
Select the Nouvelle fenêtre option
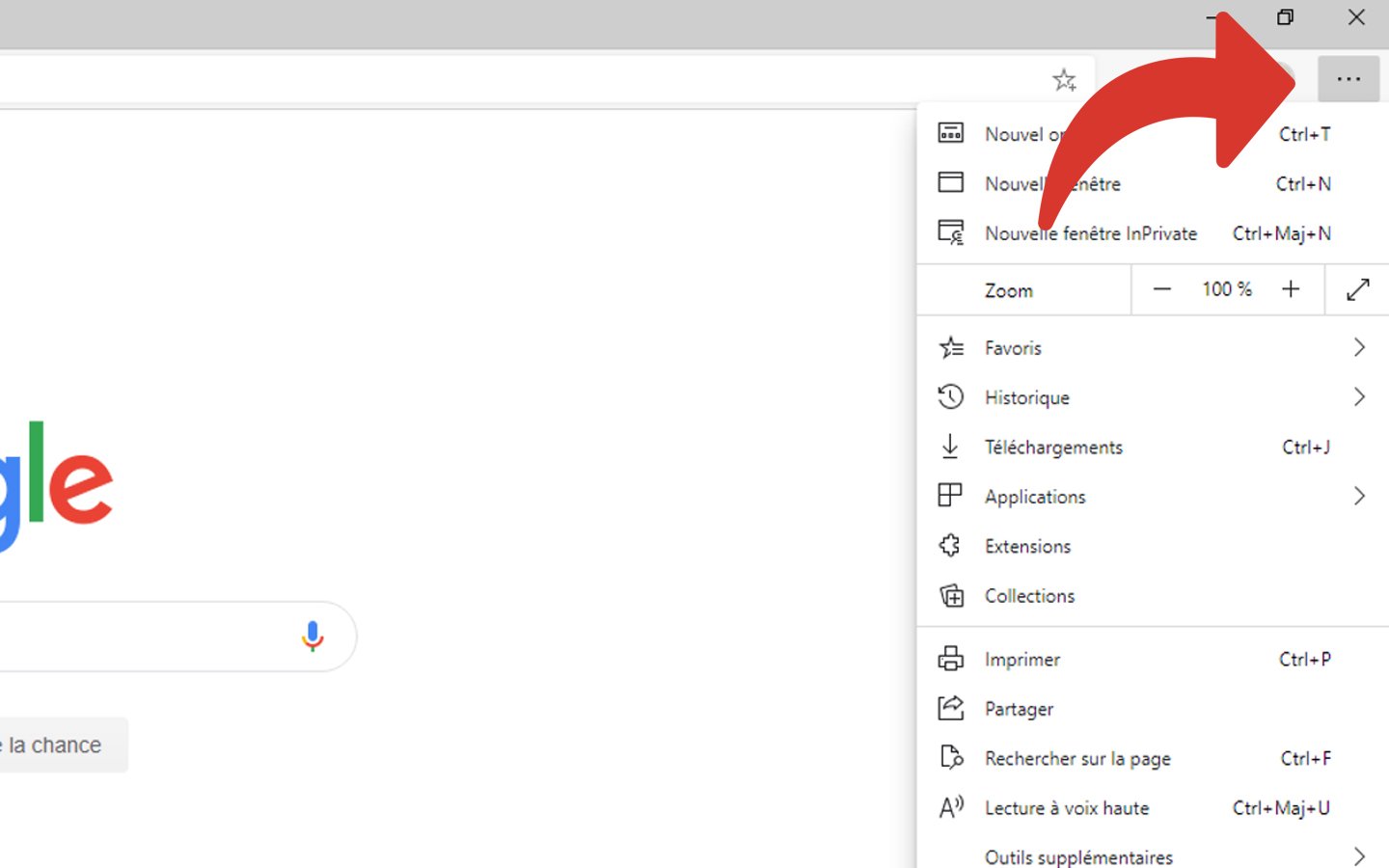click(x=1052, y=183)
